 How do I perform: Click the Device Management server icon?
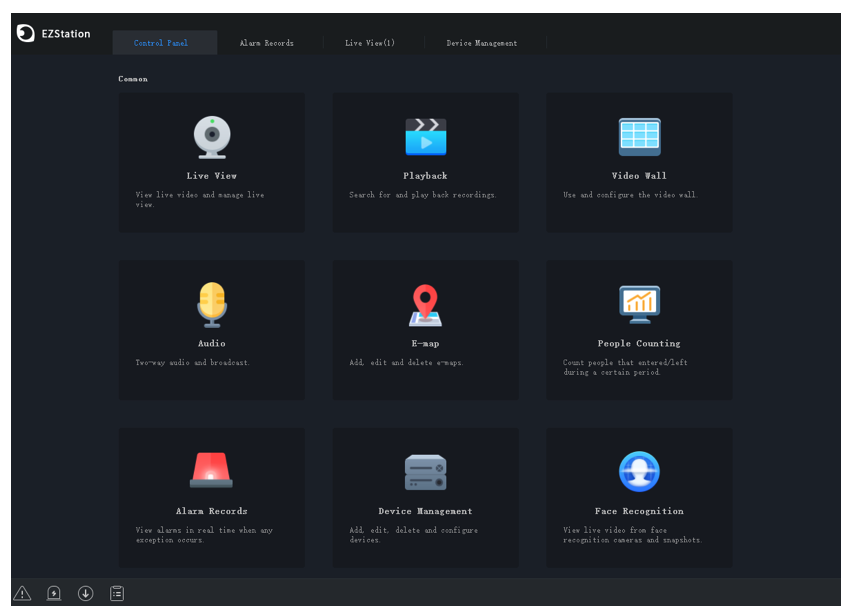[x=426, y=472]
